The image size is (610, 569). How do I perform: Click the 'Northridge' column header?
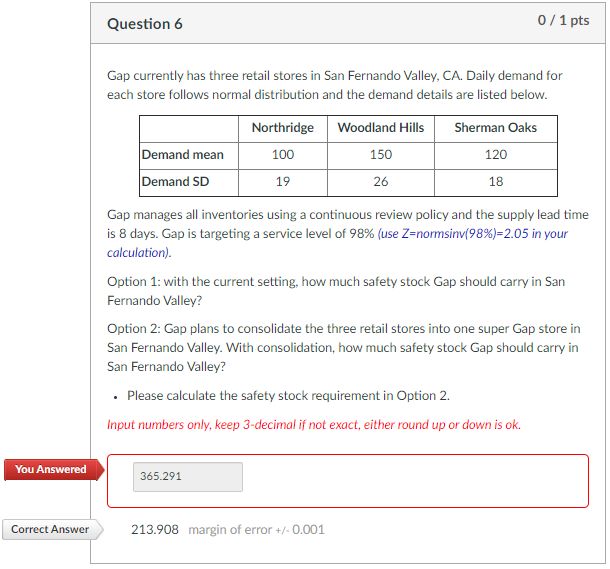283,128
